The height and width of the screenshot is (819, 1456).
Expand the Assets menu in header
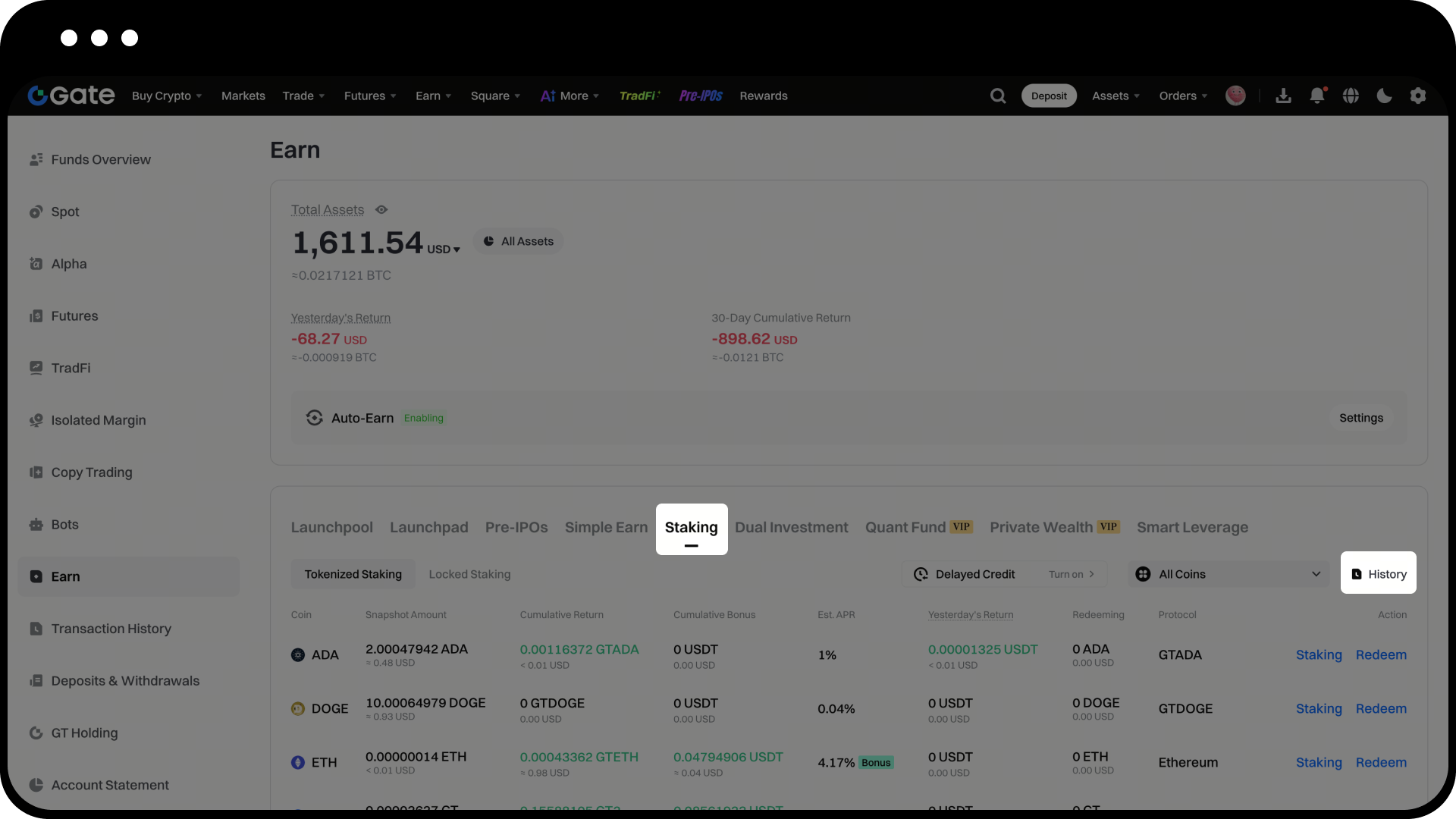pyautogui.click(x=1115, y=96)
